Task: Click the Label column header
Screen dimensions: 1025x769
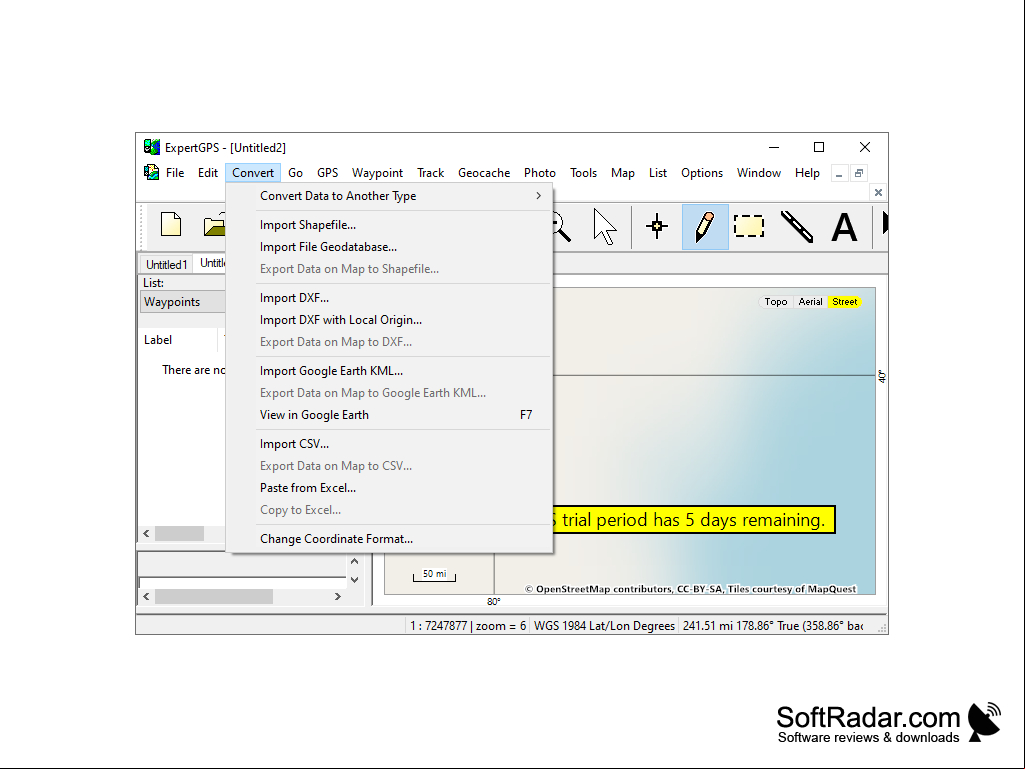Action: [179, 340]
